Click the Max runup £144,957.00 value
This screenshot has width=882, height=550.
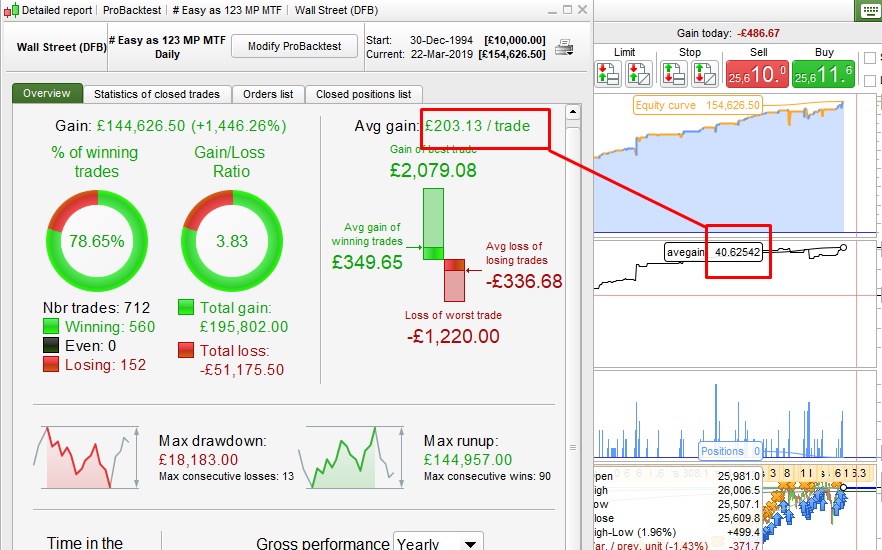(x=468, y=459)
